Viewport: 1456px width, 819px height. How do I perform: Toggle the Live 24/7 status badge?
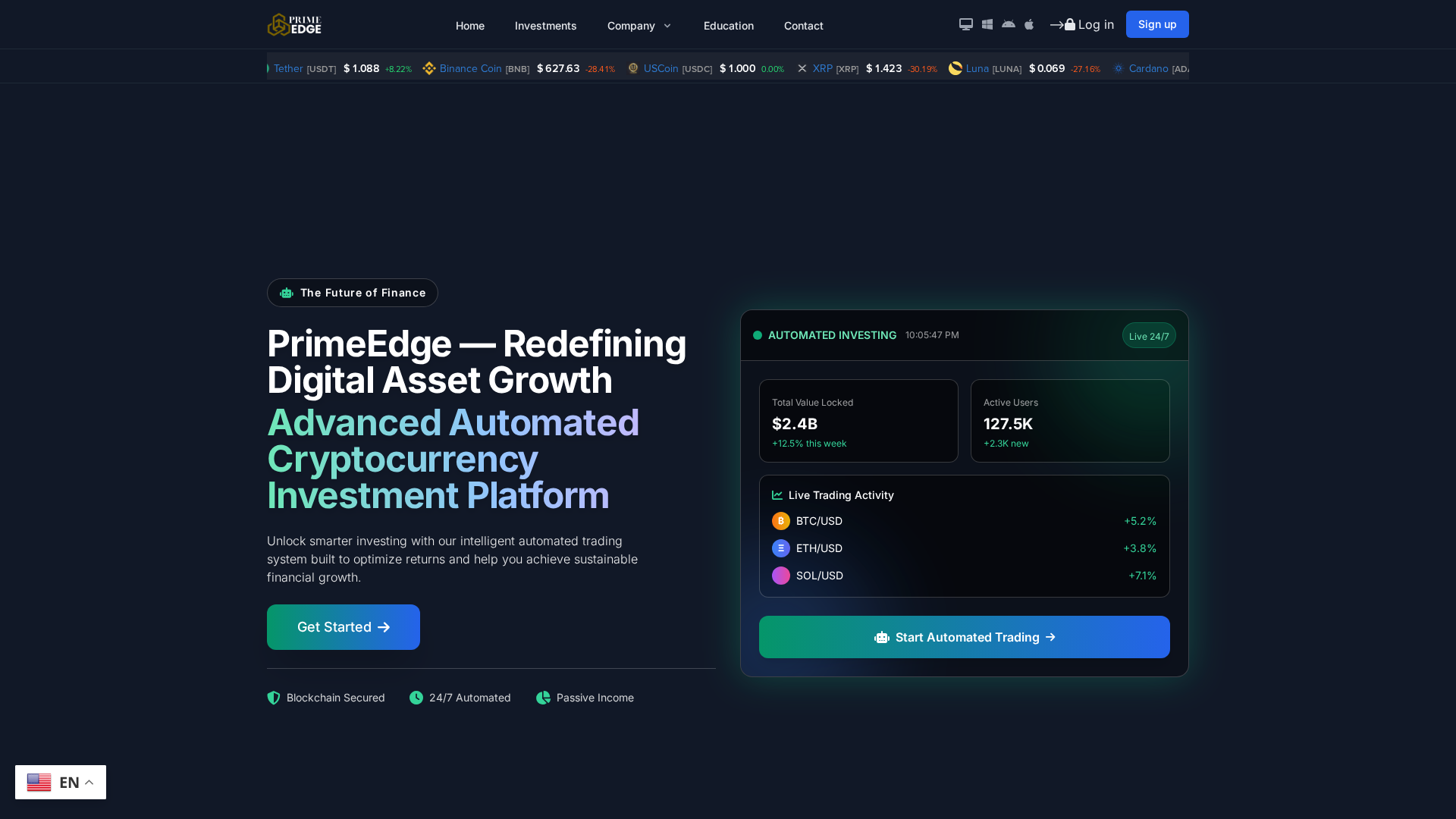tap(1148, 335)
